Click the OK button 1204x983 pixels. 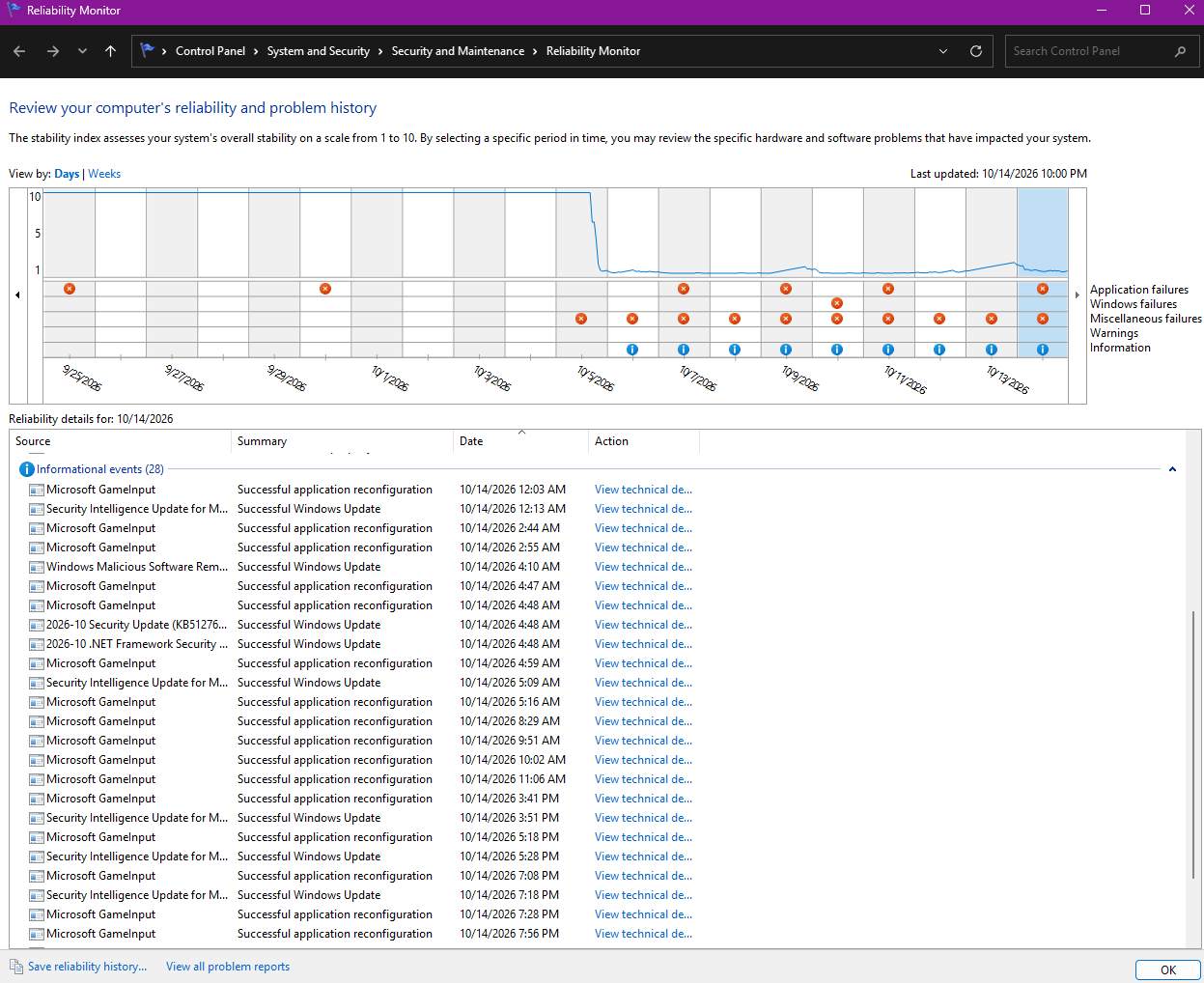coord(1167,970)
